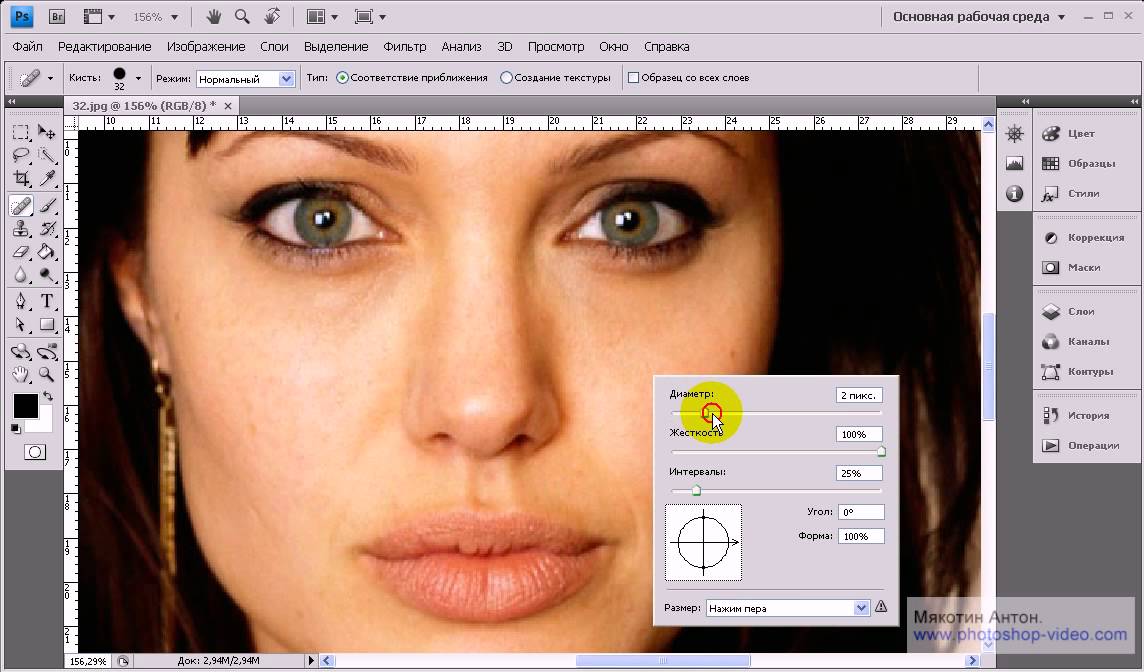Select the Zoom tool in toolbox
Screen dimensions: 1144x672
point(47,375)
